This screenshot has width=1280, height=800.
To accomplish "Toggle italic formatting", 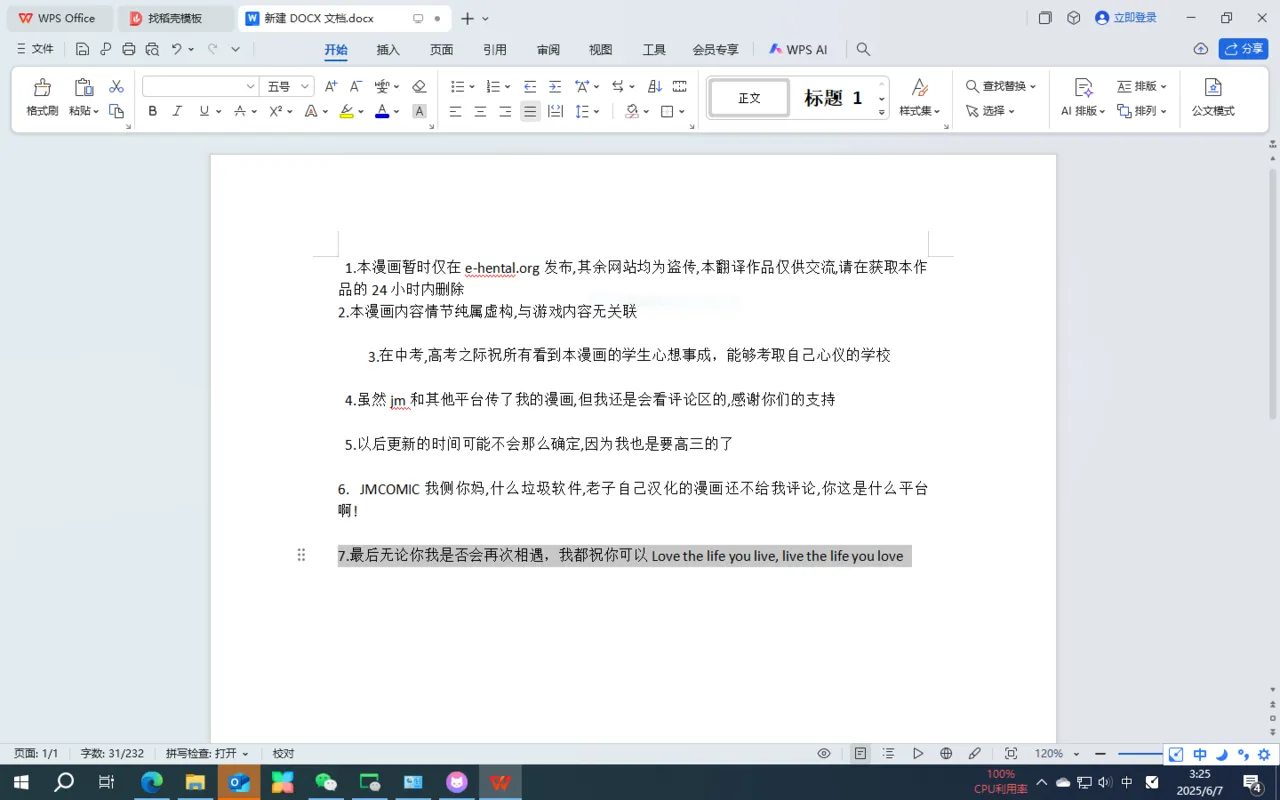I will click(176, 111).
